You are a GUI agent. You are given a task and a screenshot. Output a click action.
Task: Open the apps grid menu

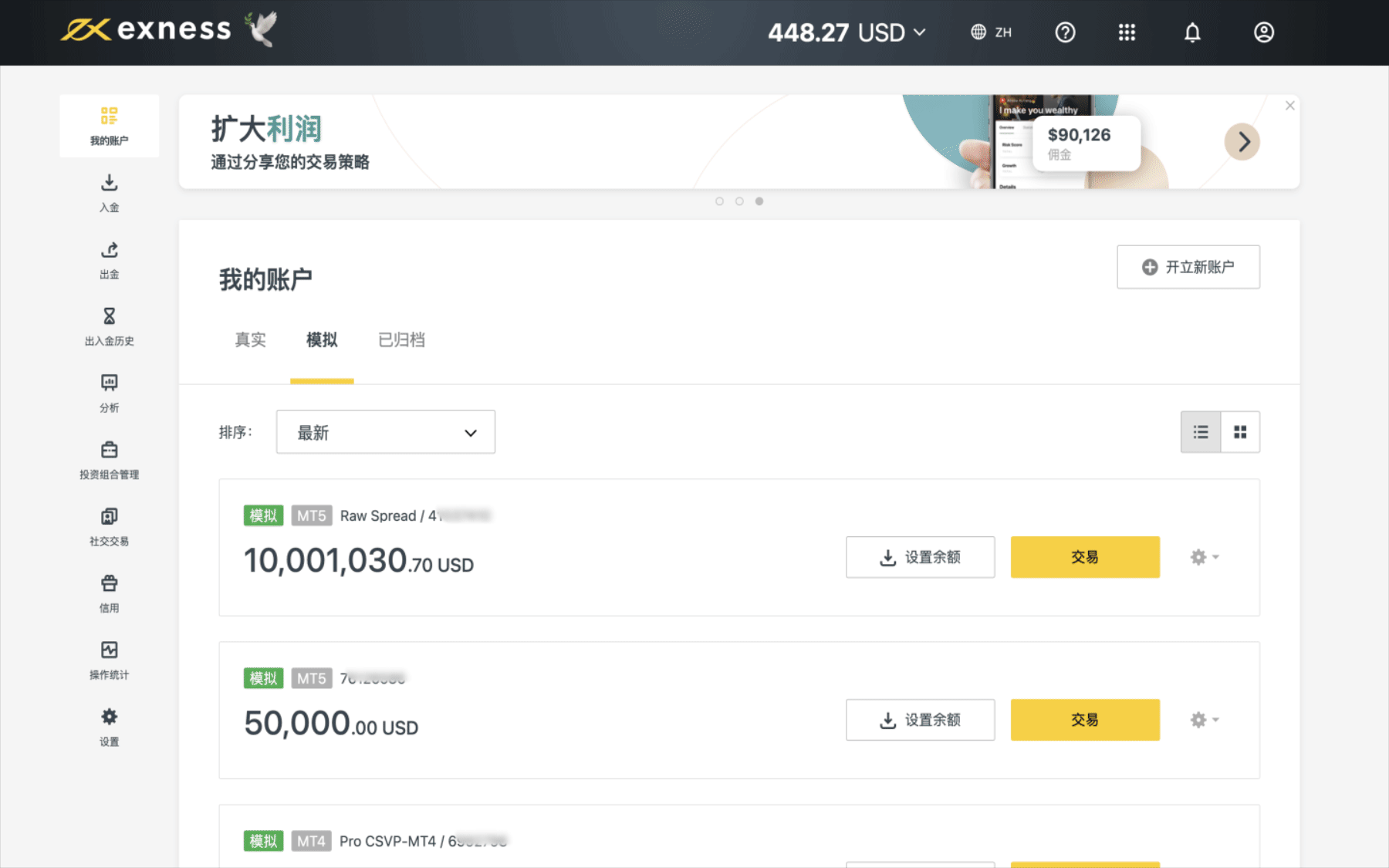pyautogui.click(x=1127, y=32)
